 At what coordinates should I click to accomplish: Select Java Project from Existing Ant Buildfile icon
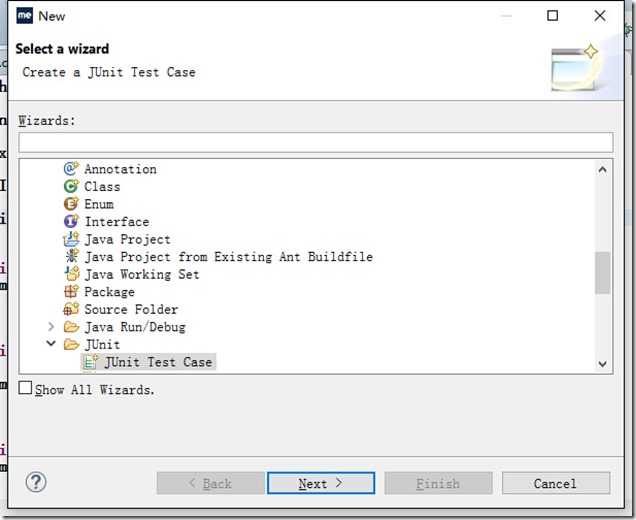[71, 256]
